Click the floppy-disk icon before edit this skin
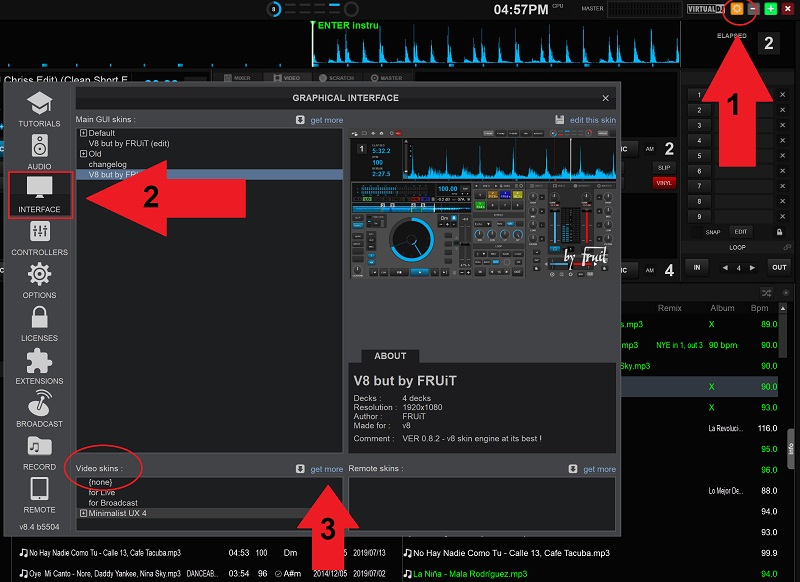 click(560, 120)
